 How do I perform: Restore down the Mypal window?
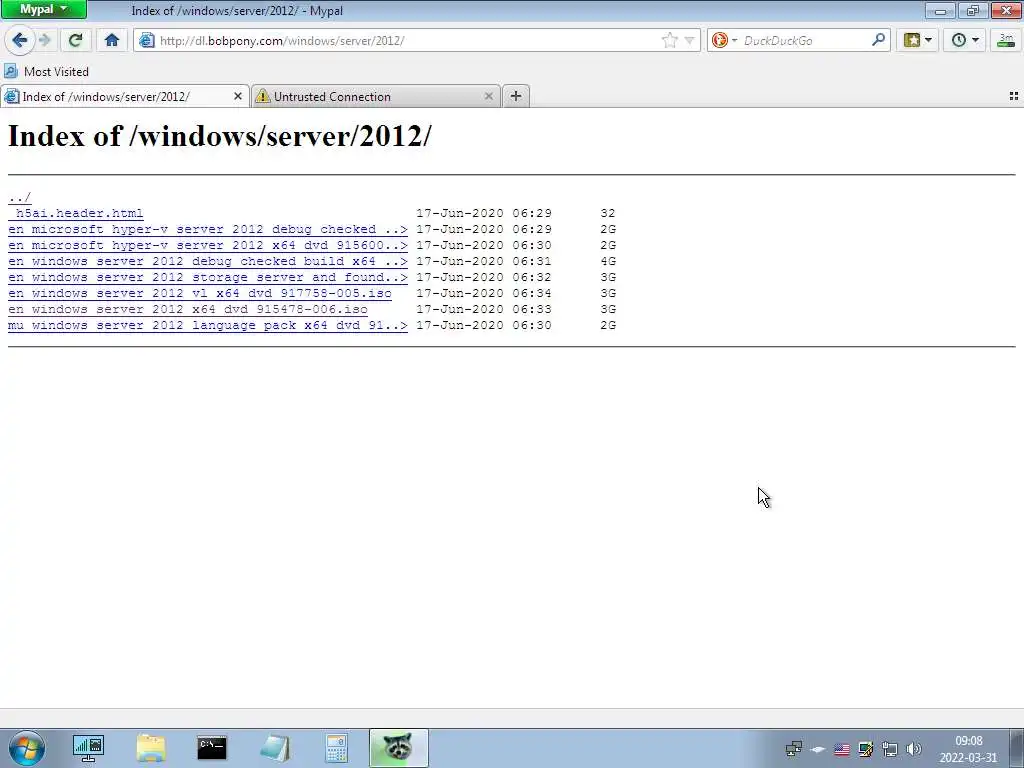pyautogui.click(x=973, y=10)
